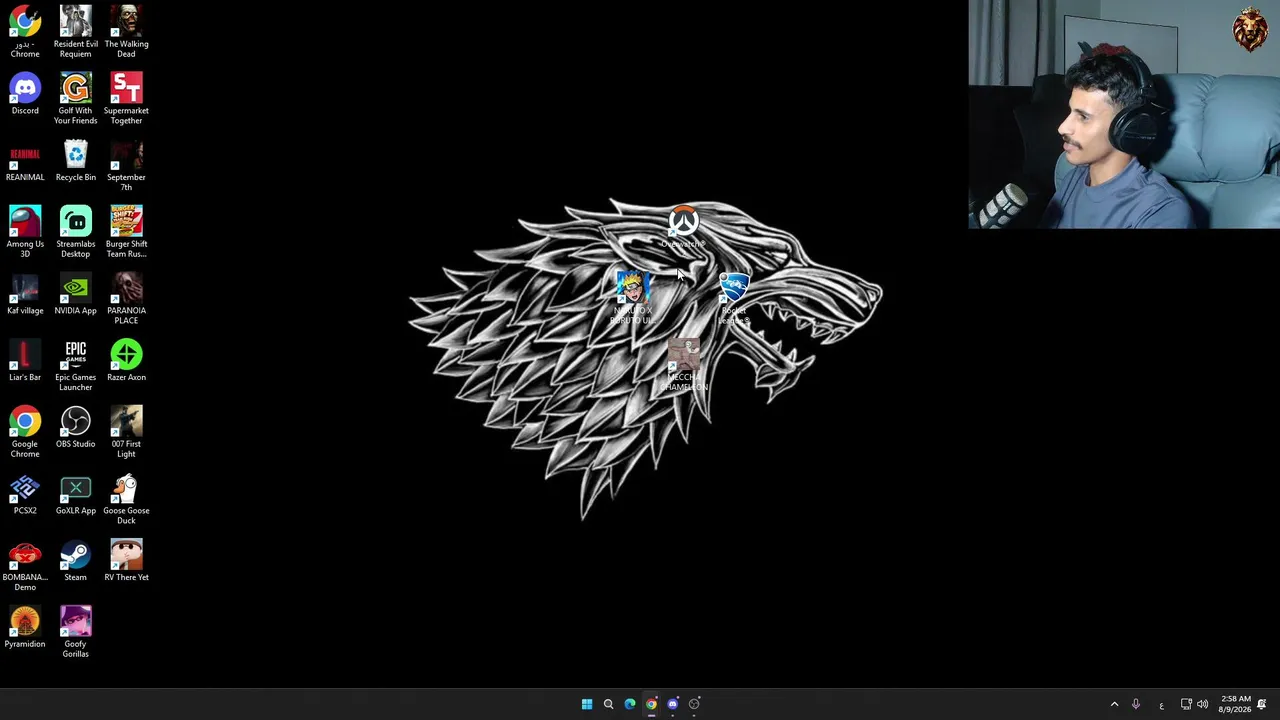Image resolution: width=1280 pixels, height=720 pixels.
Task: Open the notifications bell icon
Action: [1262, 704]
